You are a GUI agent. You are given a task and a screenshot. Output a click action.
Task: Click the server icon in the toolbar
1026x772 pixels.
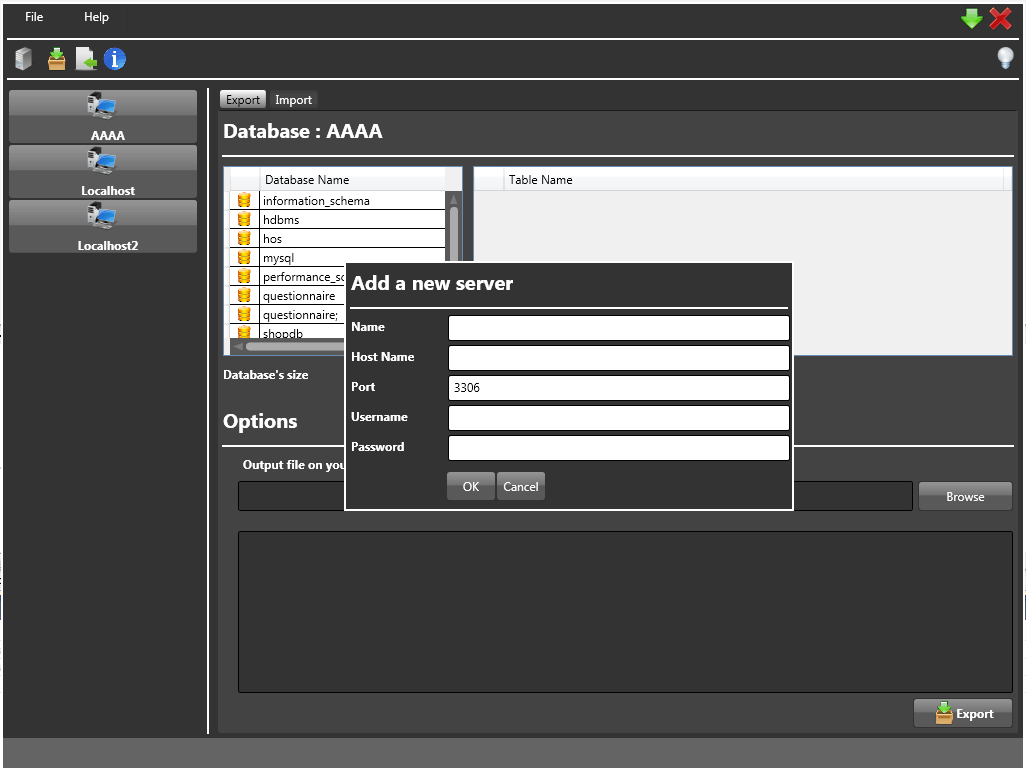point(21,59)
